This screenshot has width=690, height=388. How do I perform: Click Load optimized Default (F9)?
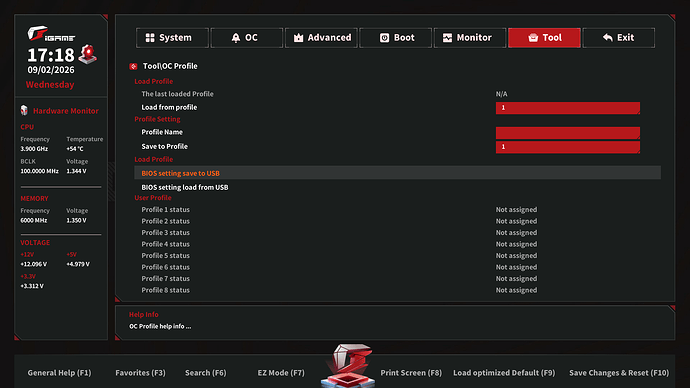click(x=504, y=373)
